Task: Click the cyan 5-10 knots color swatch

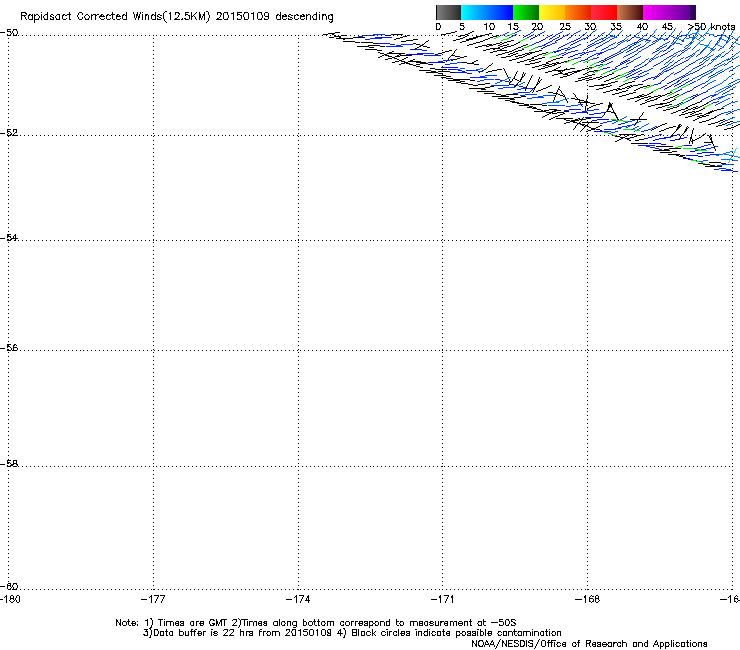Action: tap(474, 12)
